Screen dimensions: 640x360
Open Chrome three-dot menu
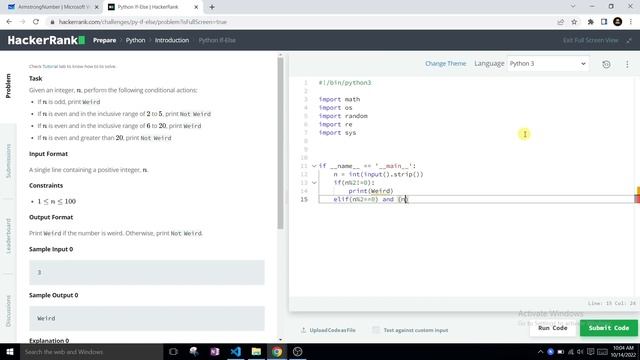tap(631, 22)
